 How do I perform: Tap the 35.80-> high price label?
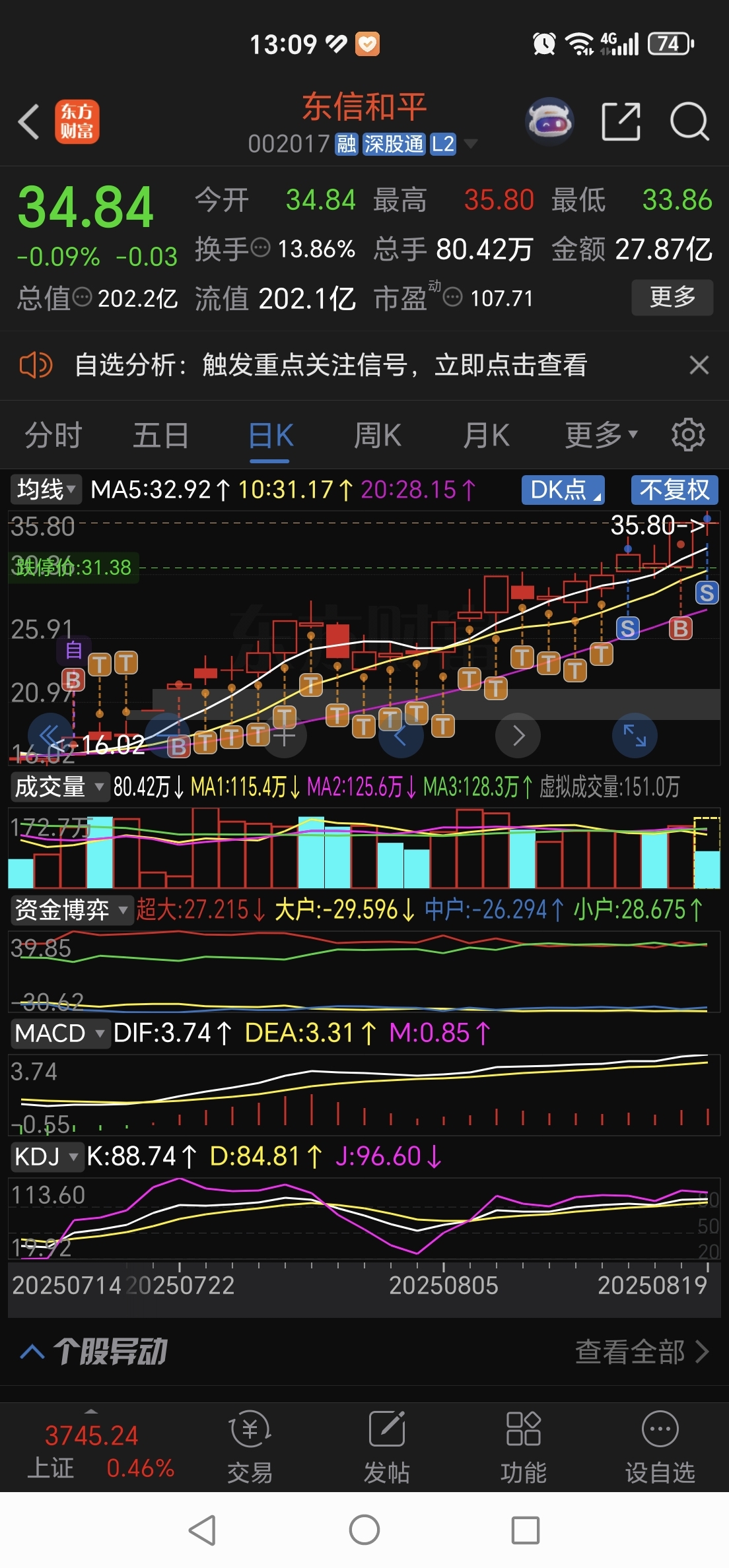[658, 525]
